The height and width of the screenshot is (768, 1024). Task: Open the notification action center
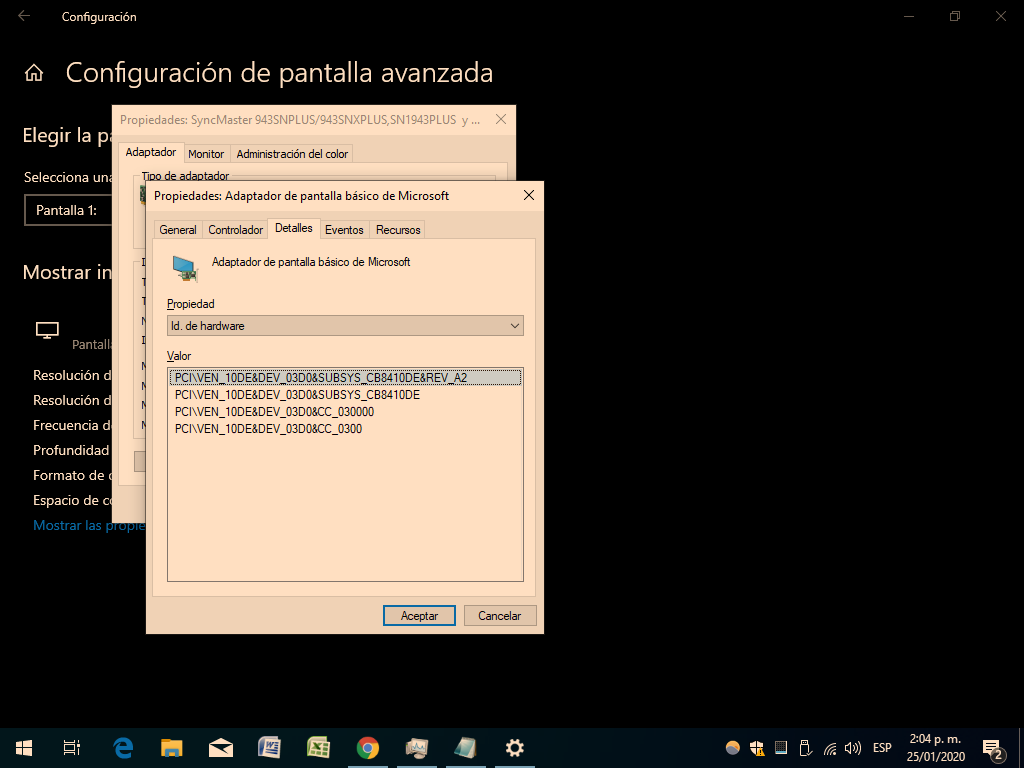click(993, 748)
